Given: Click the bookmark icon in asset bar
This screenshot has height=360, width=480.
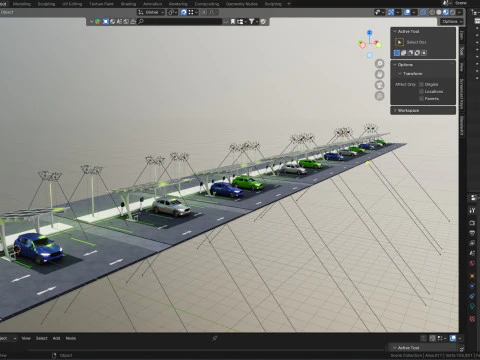Looking at the screenshot, I should (x=233, y=21).
